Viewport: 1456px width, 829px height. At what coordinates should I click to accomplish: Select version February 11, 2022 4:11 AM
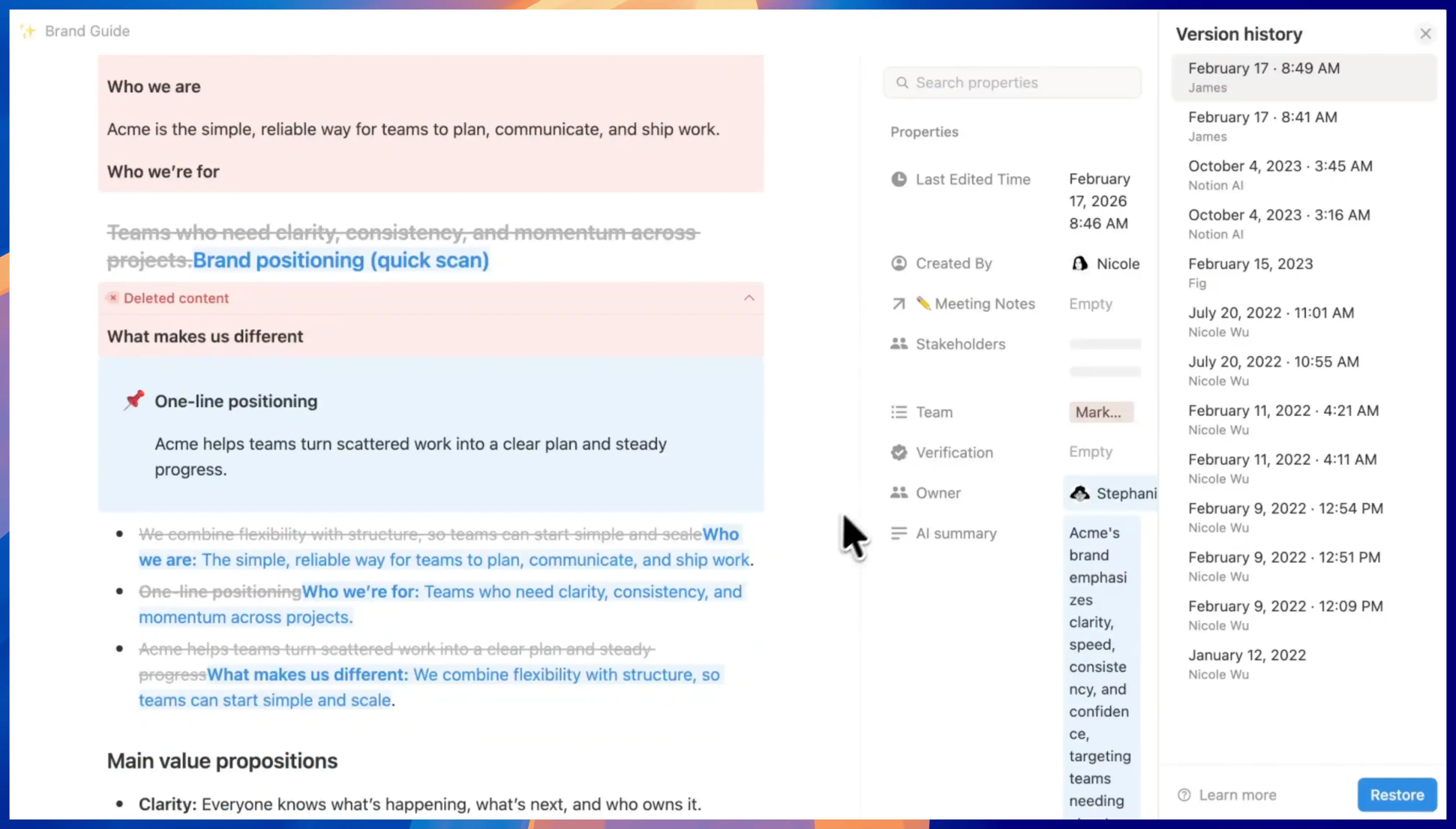(1304, 469)
